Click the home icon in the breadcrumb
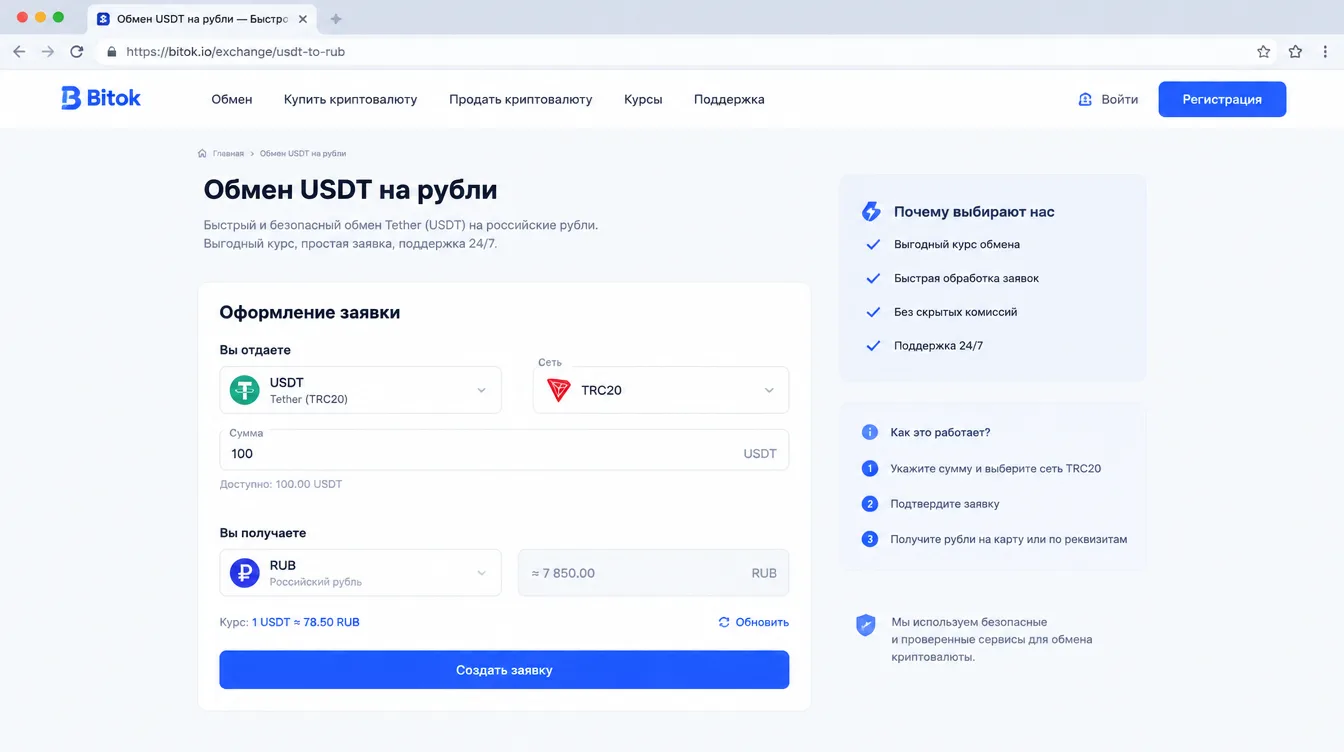This screenshot has width=1344, height=752. click(203, 154)
